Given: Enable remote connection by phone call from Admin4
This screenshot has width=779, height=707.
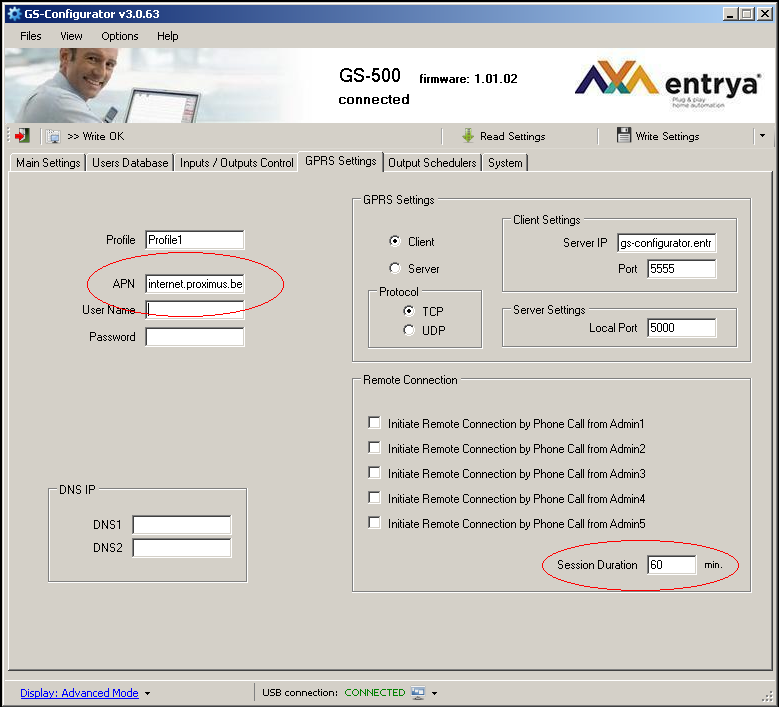Looking at the screenshot, I should tap(375, 497).
